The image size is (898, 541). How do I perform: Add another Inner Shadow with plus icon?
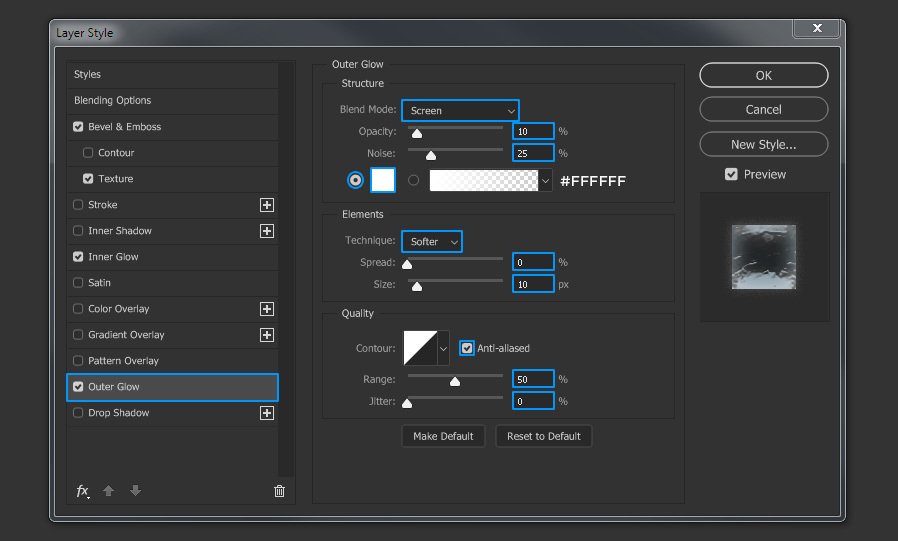click(x=267, y=231)
